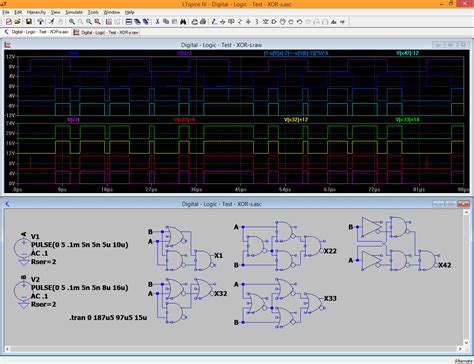
Task: Select the Move hand tool
Action: (282, 22)
